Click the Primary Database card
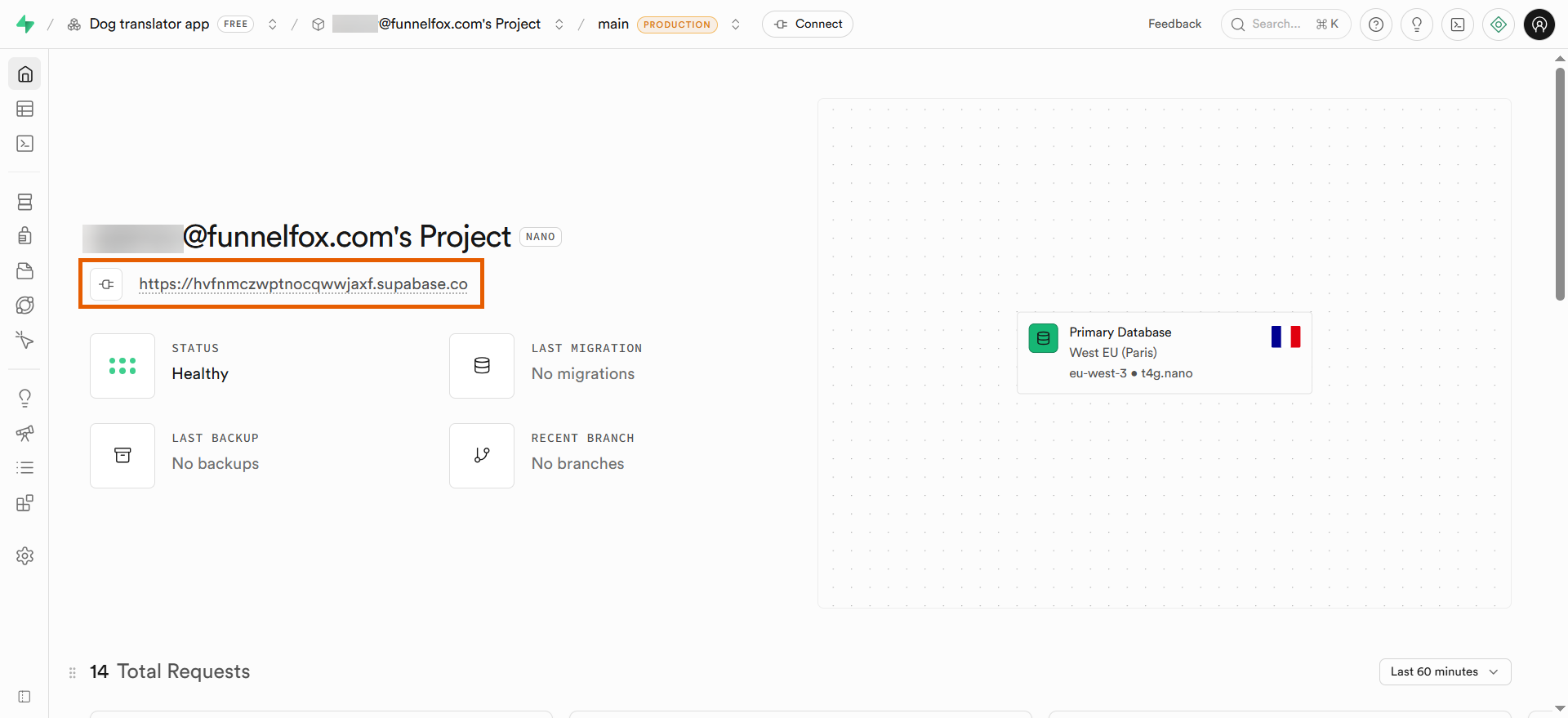This screenshot has width=1568, height=718. point(1165,353)
